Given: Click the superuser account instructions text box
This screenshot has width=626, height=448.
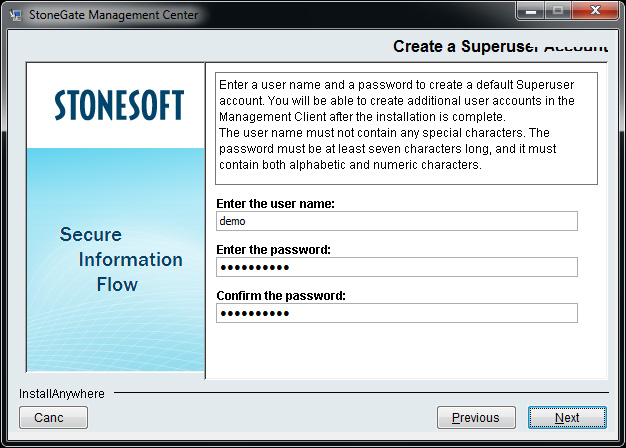Looking at the screenshot, I should (406, 129).
